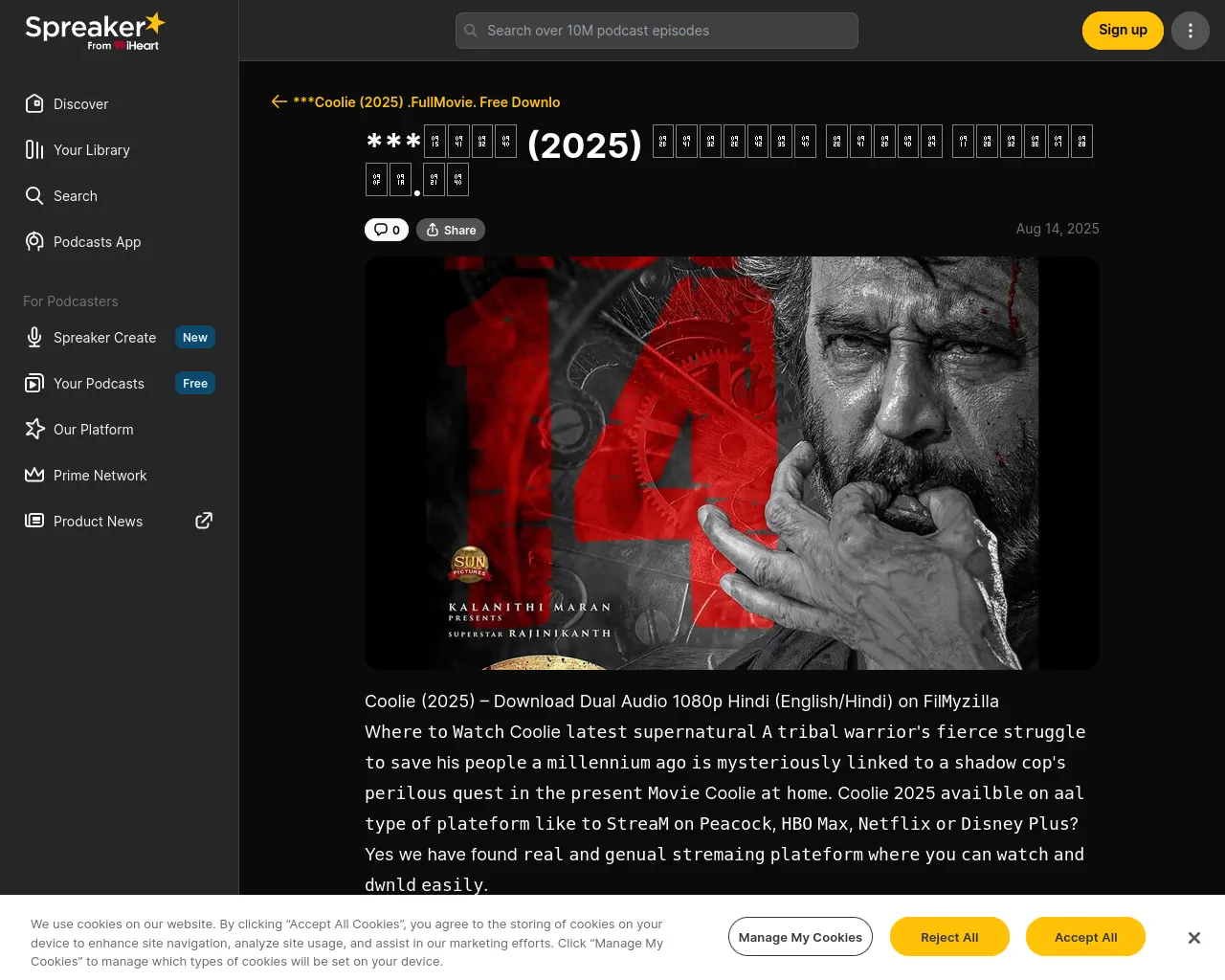Accept All cookies

pyautogui.click(x=1085, y=937)
